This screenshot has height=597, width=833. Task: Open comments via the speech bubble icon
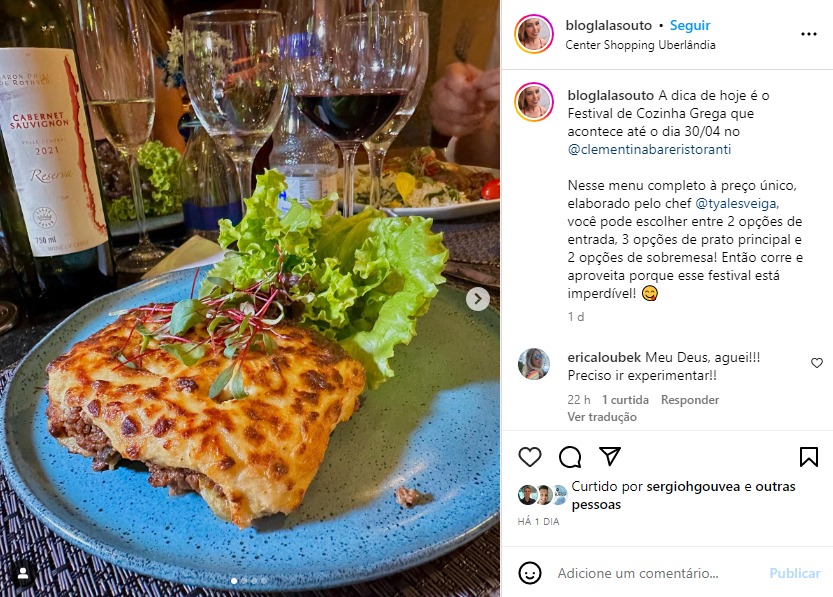[x=570, y=457]
